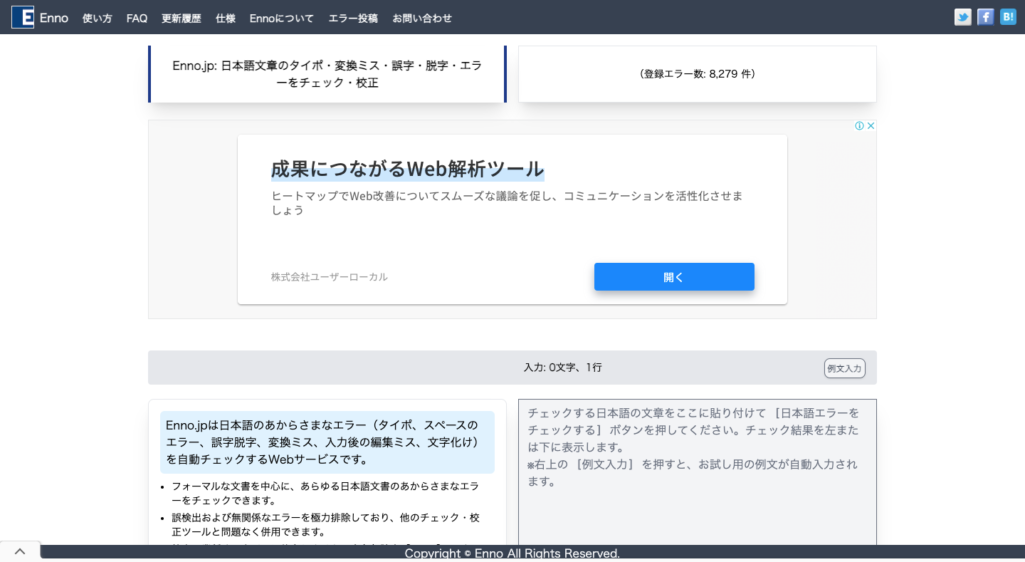Click the ad info icon
Viewport: 1025px width, 562px height.
(859, 126)
